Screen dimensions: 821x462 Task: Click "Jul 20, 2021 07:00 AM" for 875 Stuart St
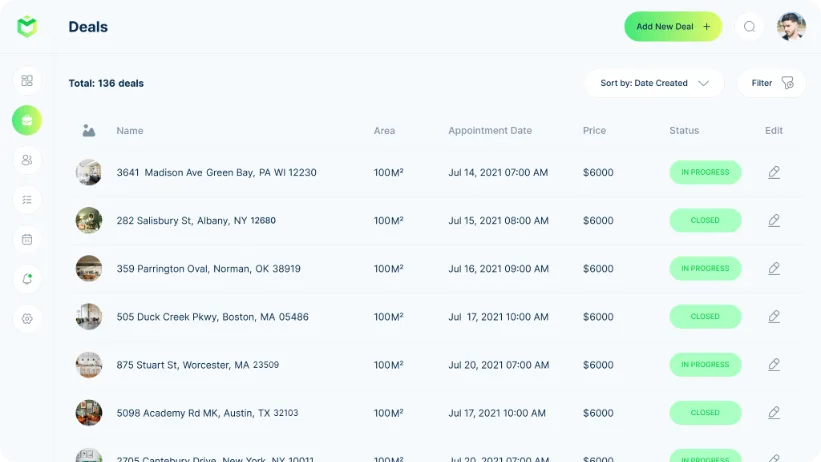coord(498,365)
